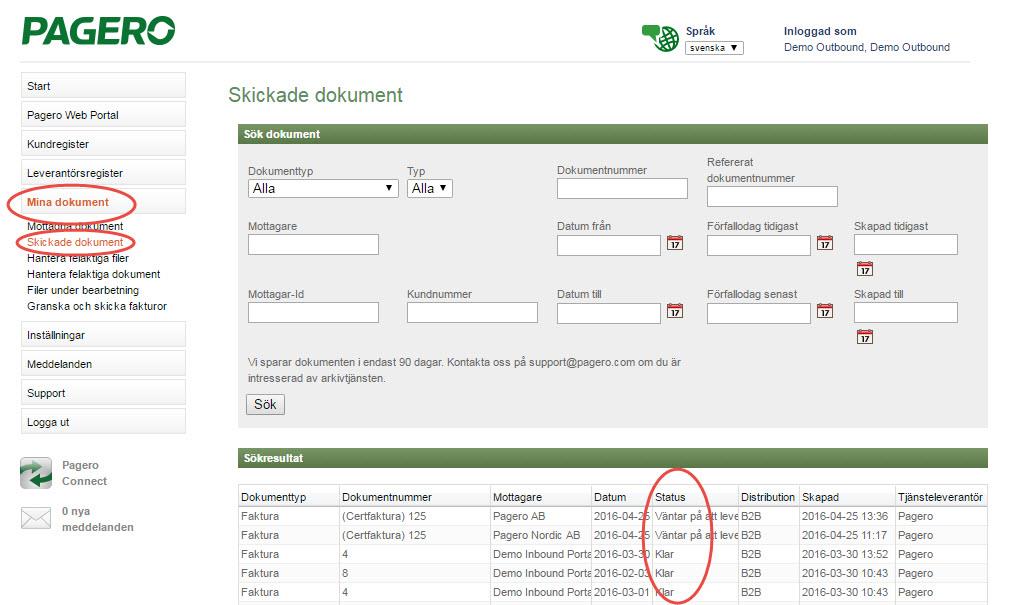Focus the Datum från input field
Screen dimensions: 1026x605
pos(609,245)
